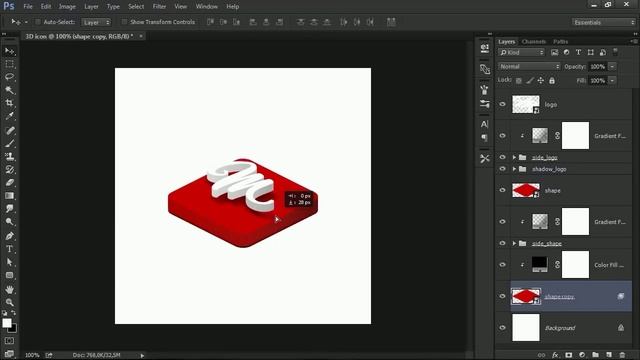Image resolution: width=640 pixels, height=360 pixels.
Task: Select the Dodge tool
Action: pyautogui.click(x=9, y=222)
